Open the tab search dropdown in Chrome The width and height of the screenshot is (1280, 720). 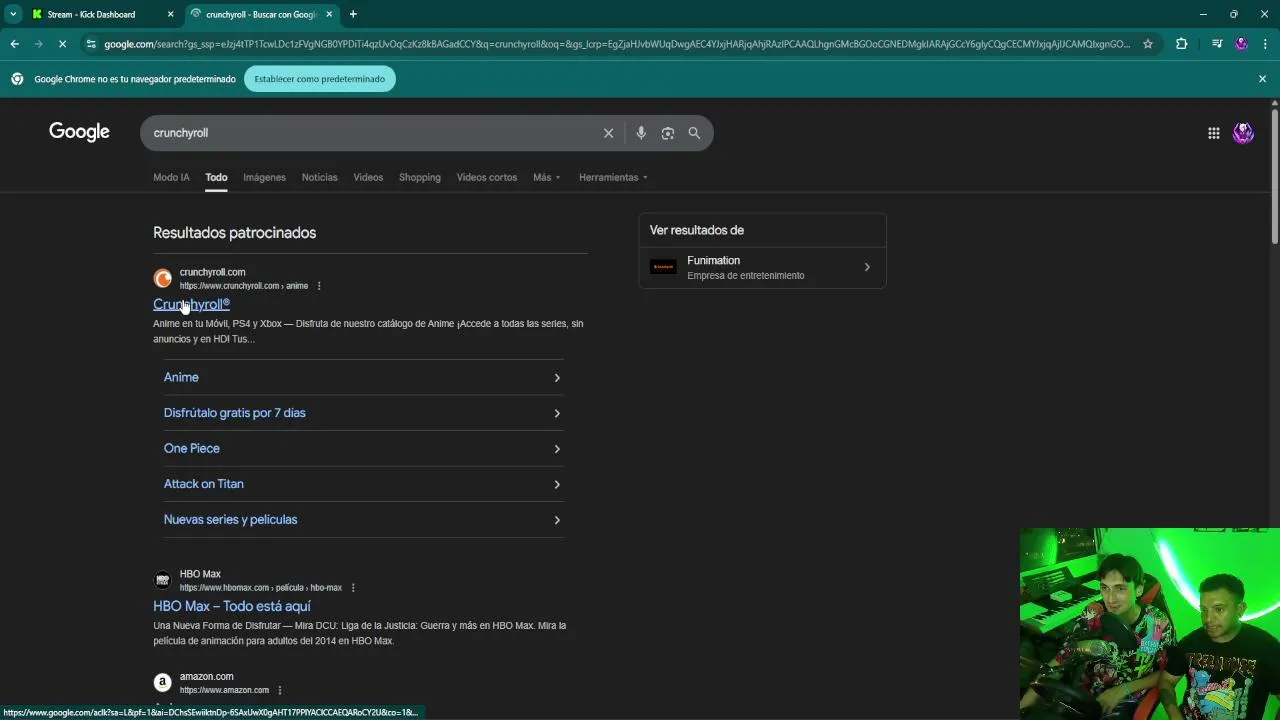point(13,14)
